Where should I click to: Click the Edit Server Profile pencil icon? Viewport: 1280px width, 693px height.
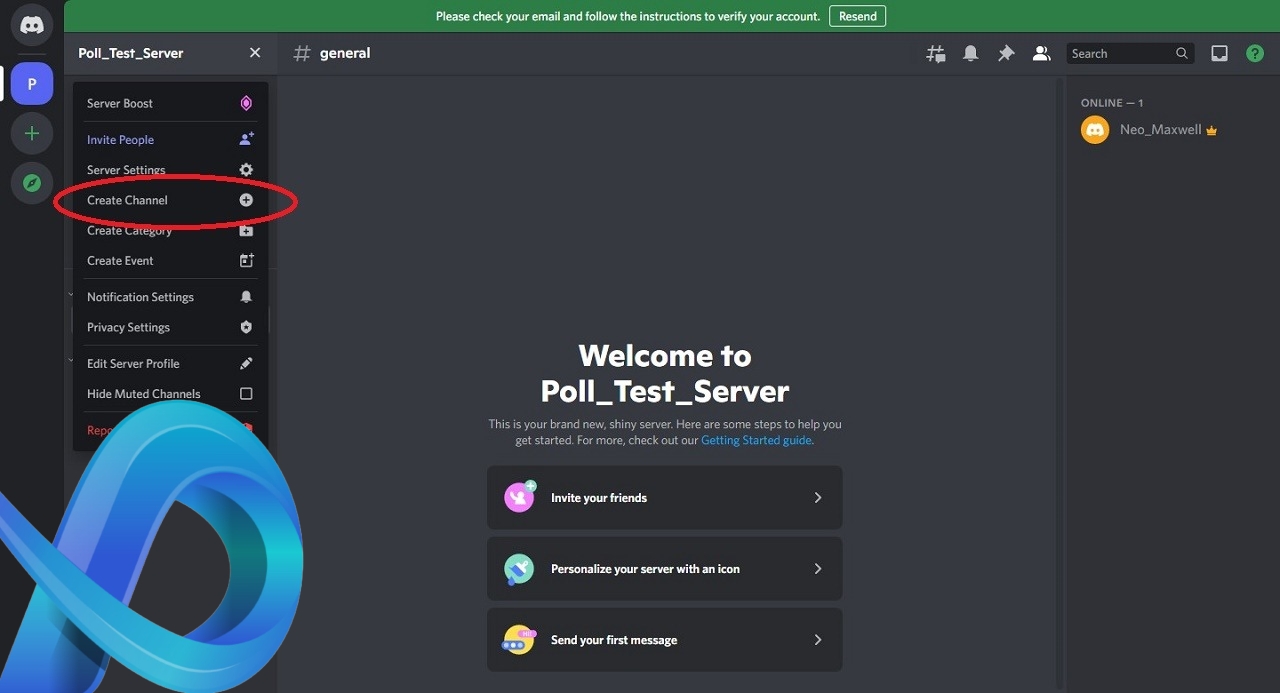(x=246, y=363)
